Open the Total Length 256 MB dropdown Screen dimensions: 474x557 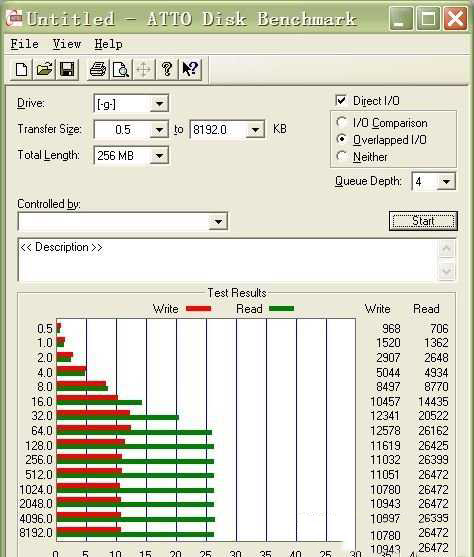(x=159, y=155)
